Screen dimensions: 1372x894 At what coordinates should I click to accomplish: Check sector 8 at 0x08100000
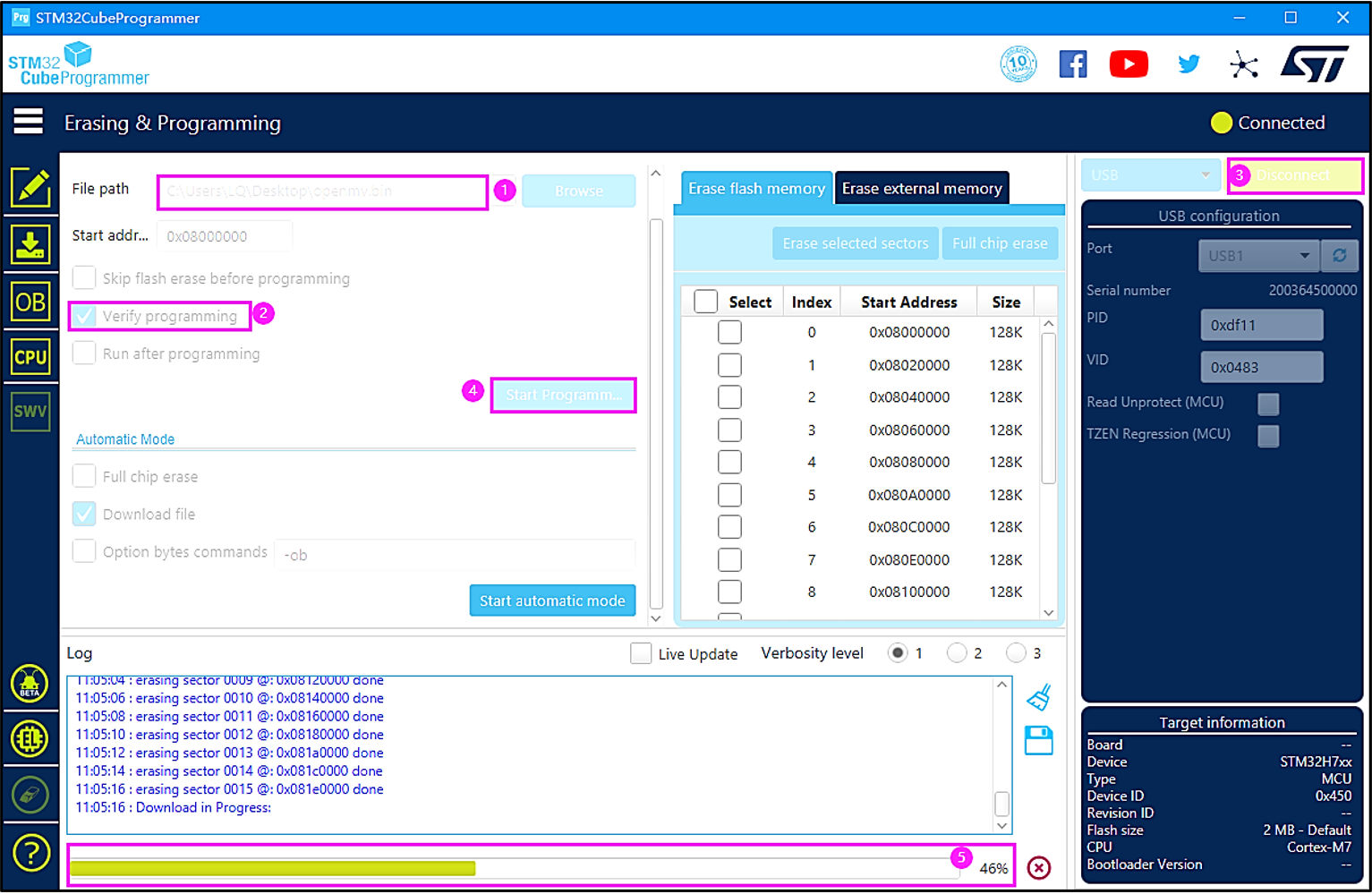coord(730,592)
